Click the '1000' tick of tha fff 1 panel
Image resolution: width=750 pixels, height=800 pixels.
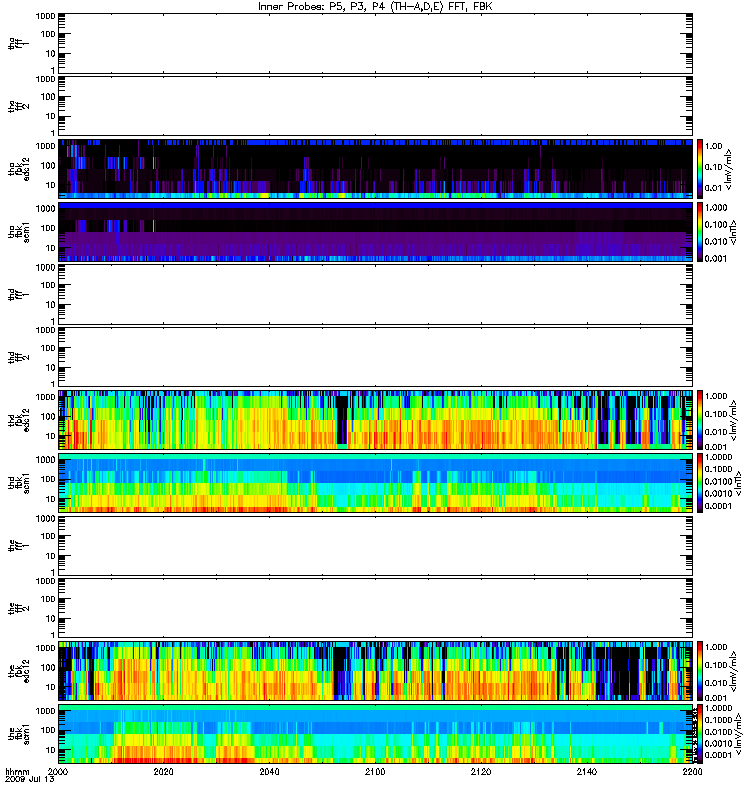(x=45, y=16)
